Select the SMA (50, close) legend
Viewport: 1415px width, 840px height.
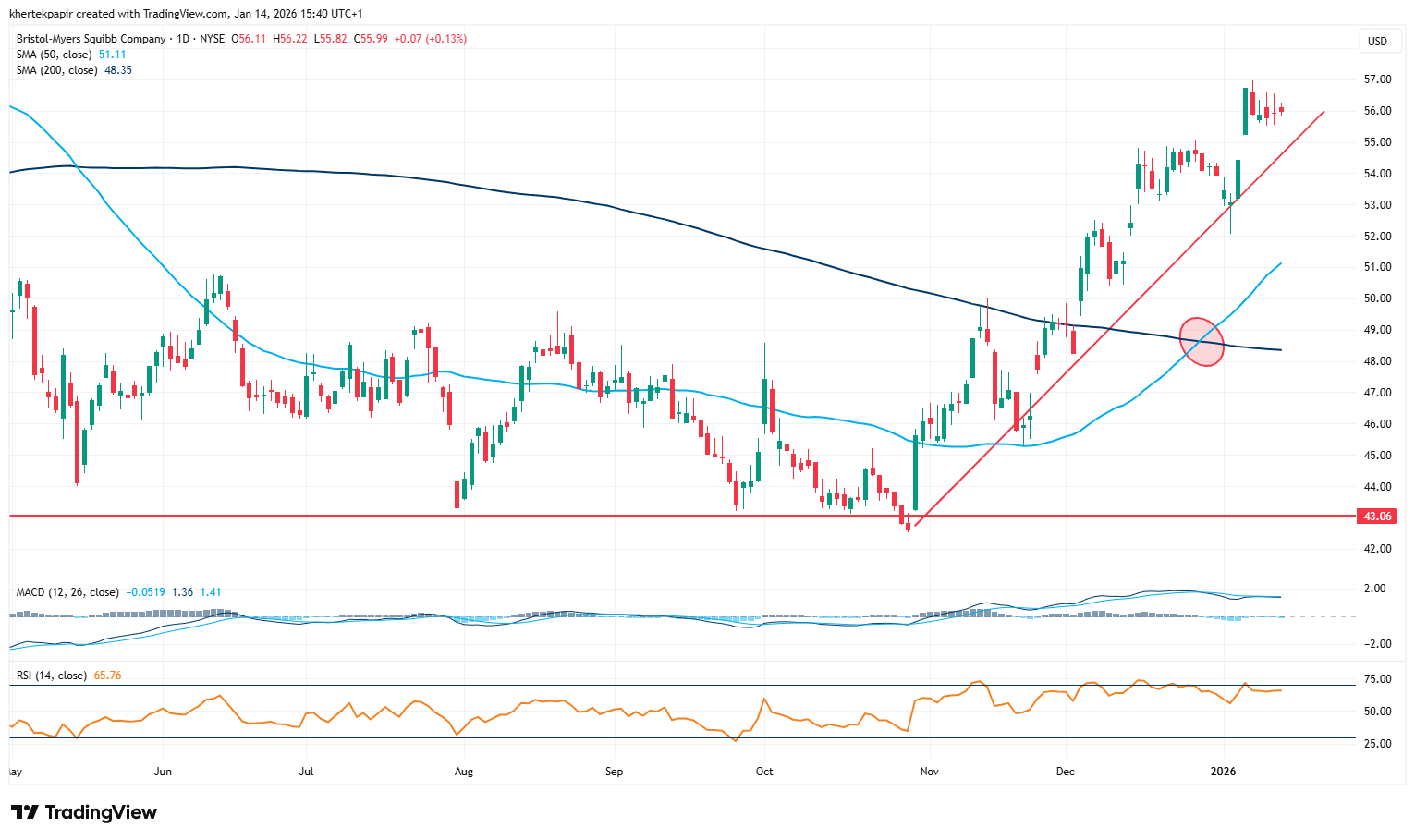point(56,55)
